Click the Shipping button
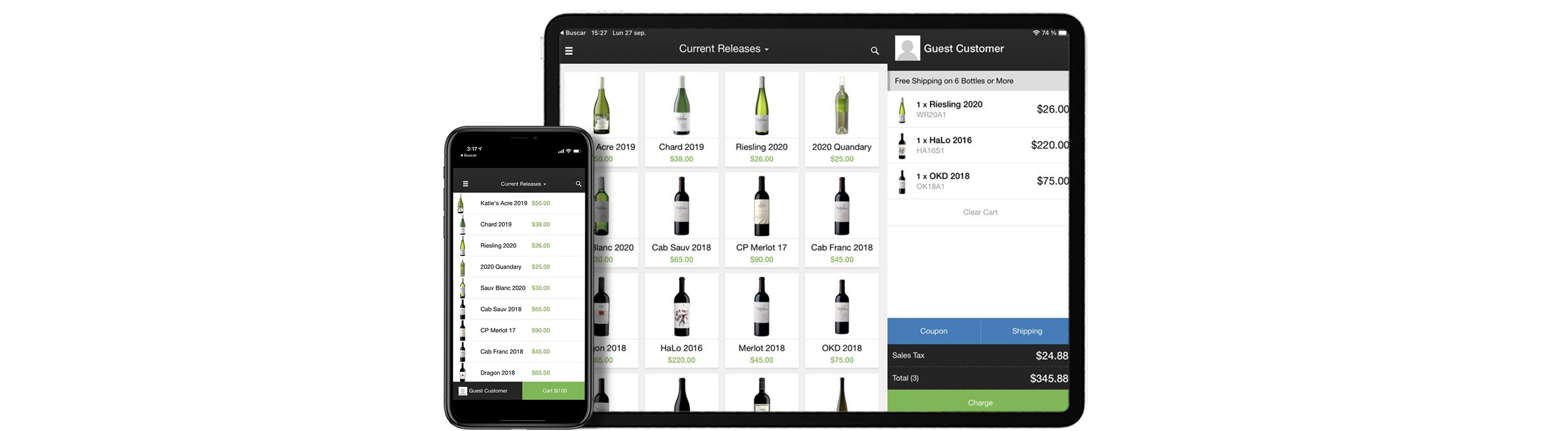The image size is (1568, 431). (1025, 331)
